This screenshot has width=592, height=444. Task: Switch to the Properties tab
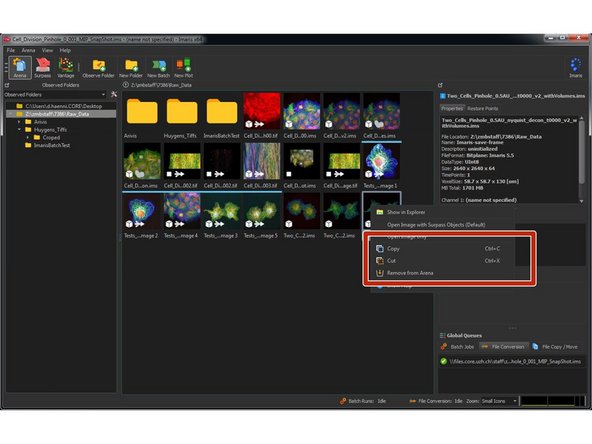tap(452, 108)
